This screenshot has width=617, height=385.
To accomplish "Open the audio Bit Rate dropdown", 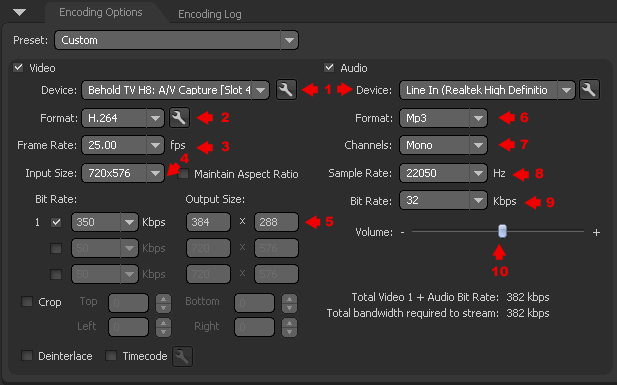I will (x=443, y=200).
